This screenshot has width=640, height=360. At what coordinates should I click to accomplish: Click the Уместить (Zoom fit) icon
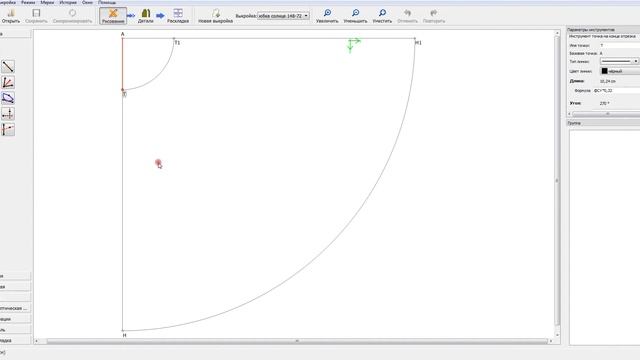382,16
